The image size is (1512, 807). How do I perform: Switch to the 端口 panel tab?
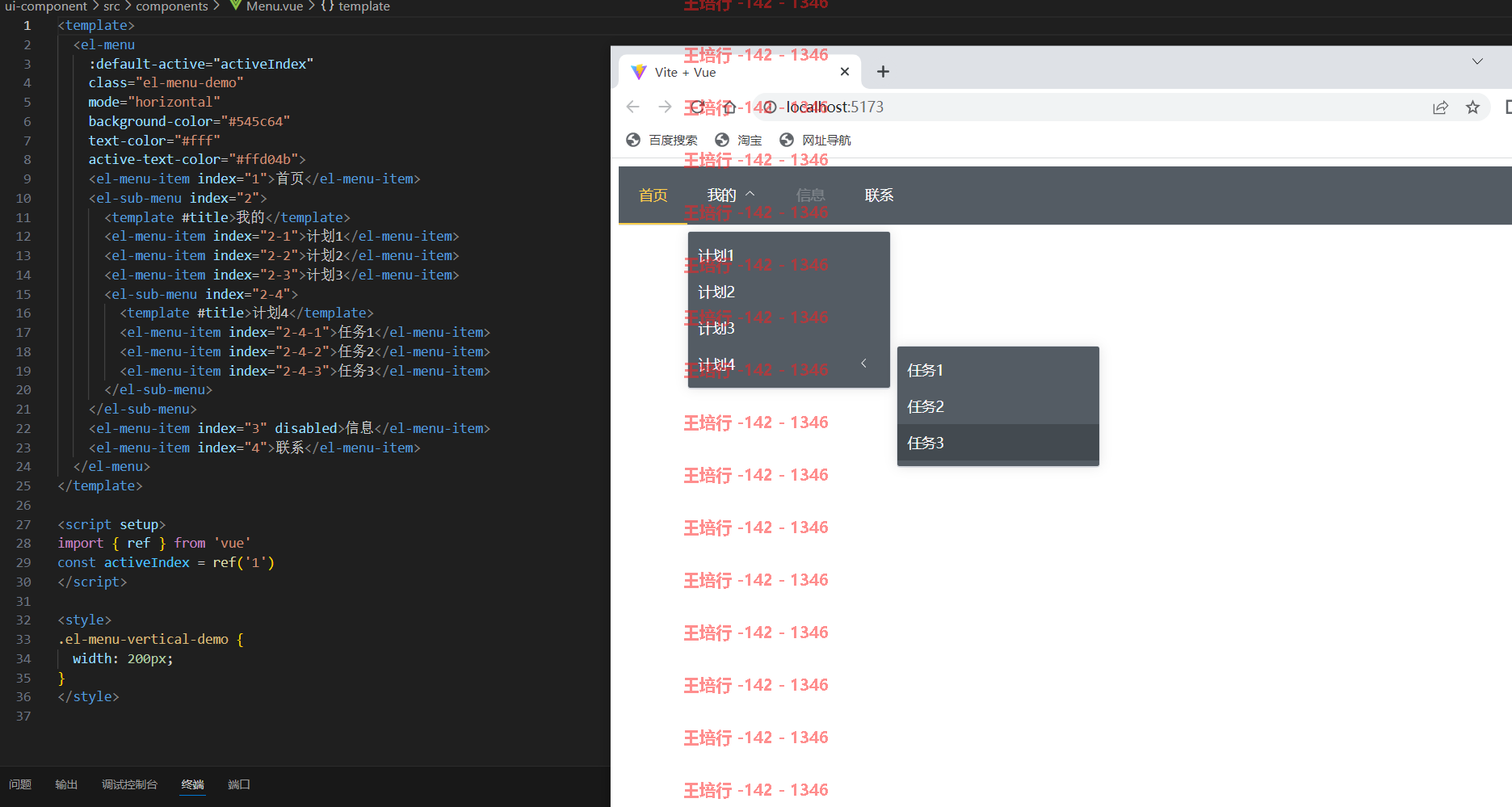coord(239,784)
